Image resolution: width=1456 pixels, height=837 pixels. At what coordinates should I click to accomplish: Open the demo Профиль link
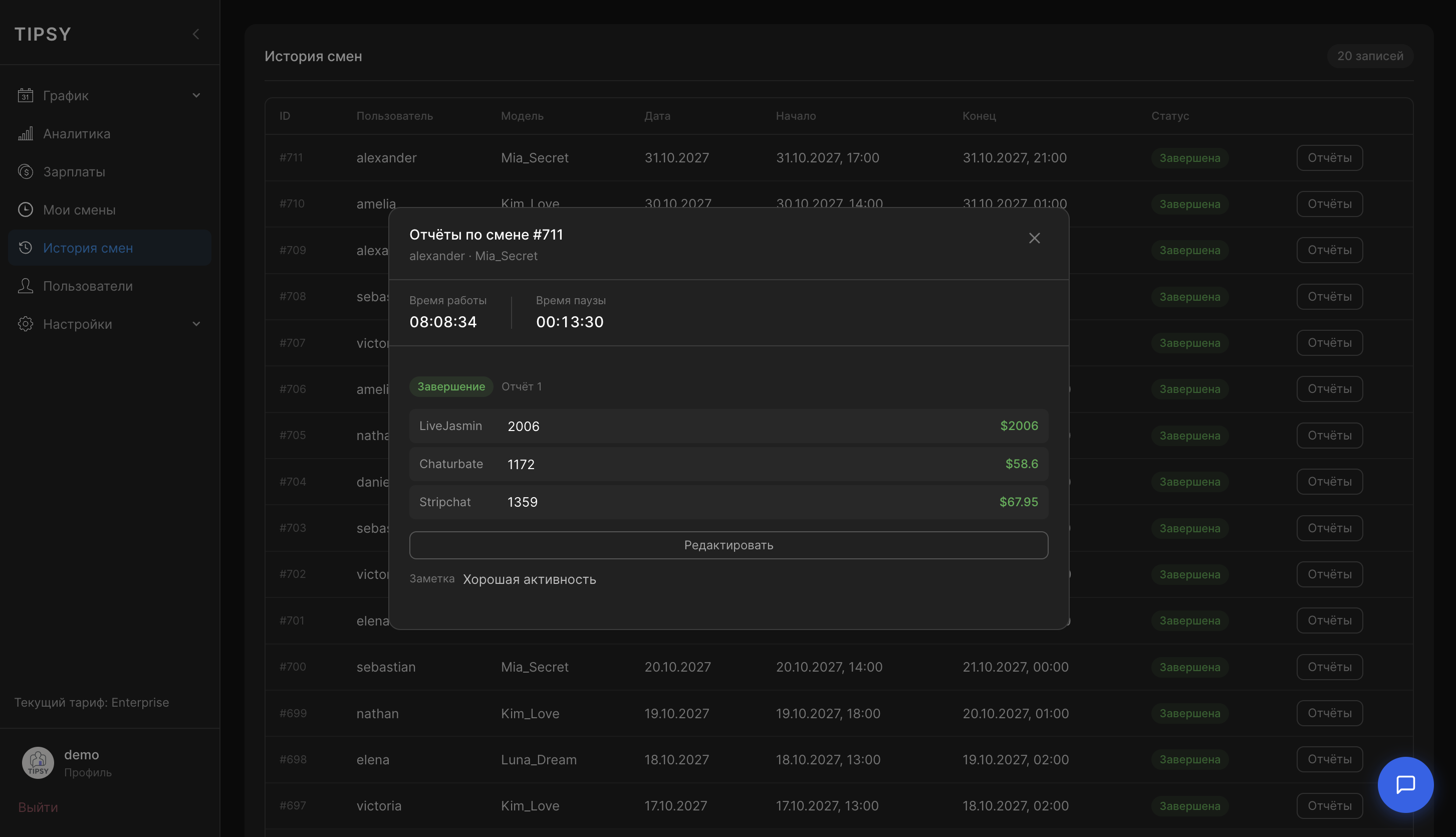pos(88,772)
